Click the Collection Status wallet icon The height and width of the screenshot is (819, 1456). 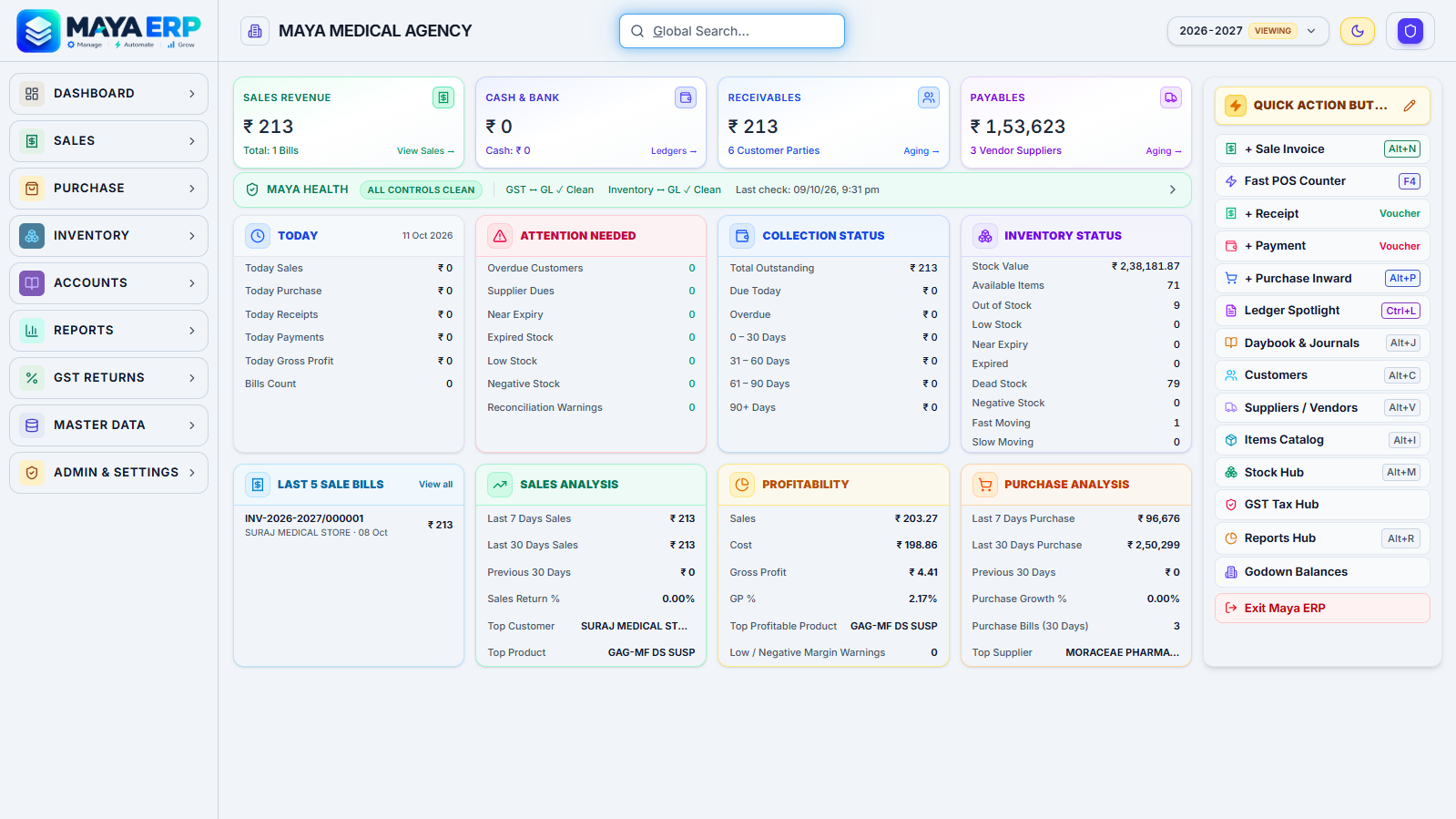coord(742,236)
